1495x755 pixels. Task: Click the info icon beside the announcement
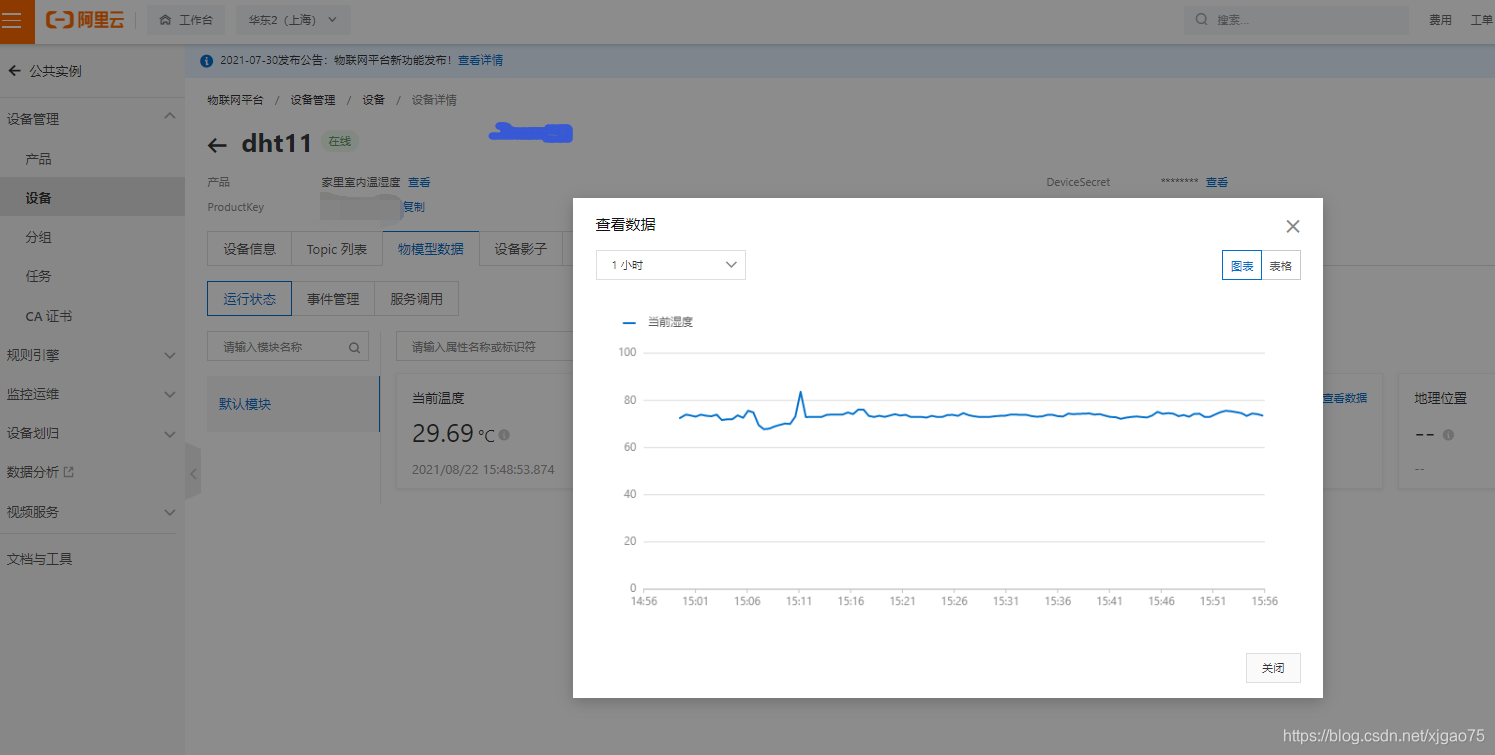pyautogui.click(x=207, y=61)
